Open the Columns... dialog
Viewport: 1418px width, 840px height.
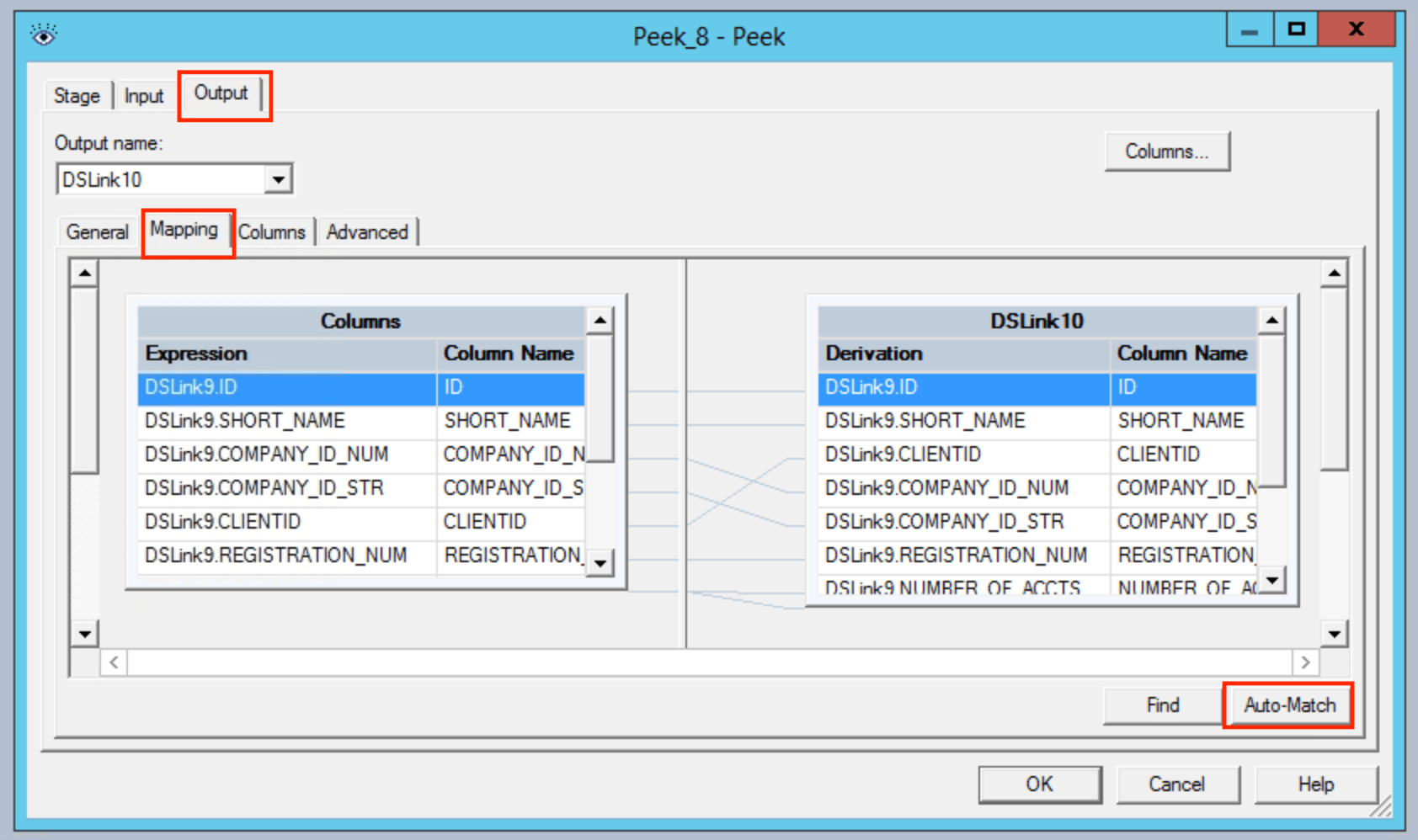click(x=1167, y=152)
